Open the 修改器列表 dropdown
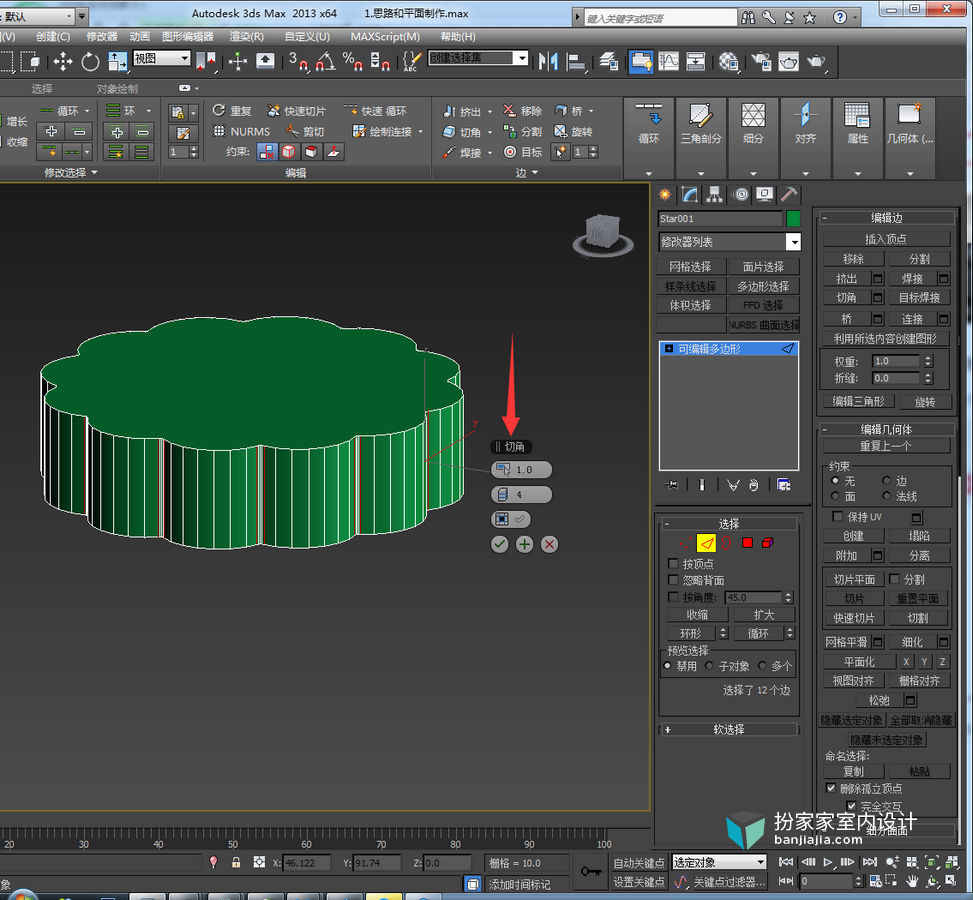Screen dimensions: 973x900 (x=729, y=241)
